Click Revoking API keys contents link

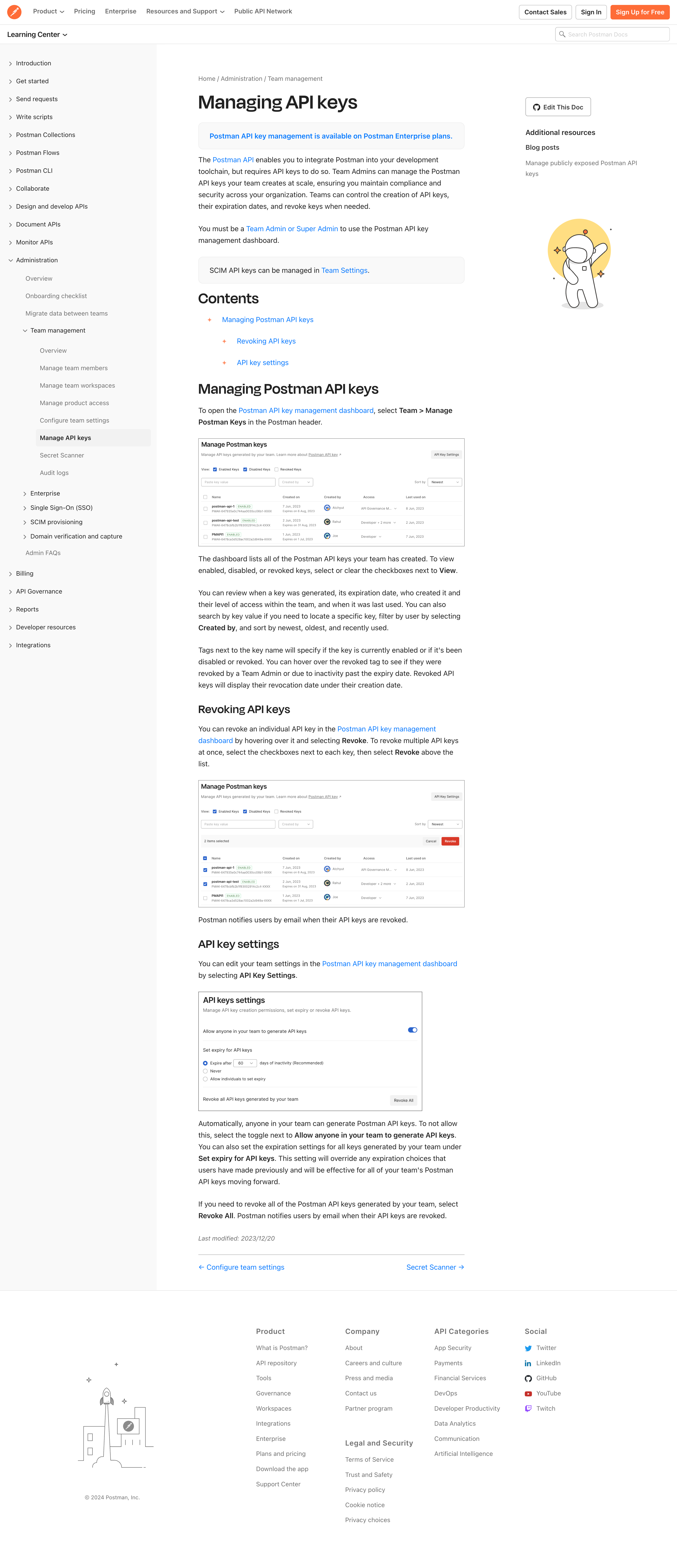pyautogui.click(x=266, y=342)
